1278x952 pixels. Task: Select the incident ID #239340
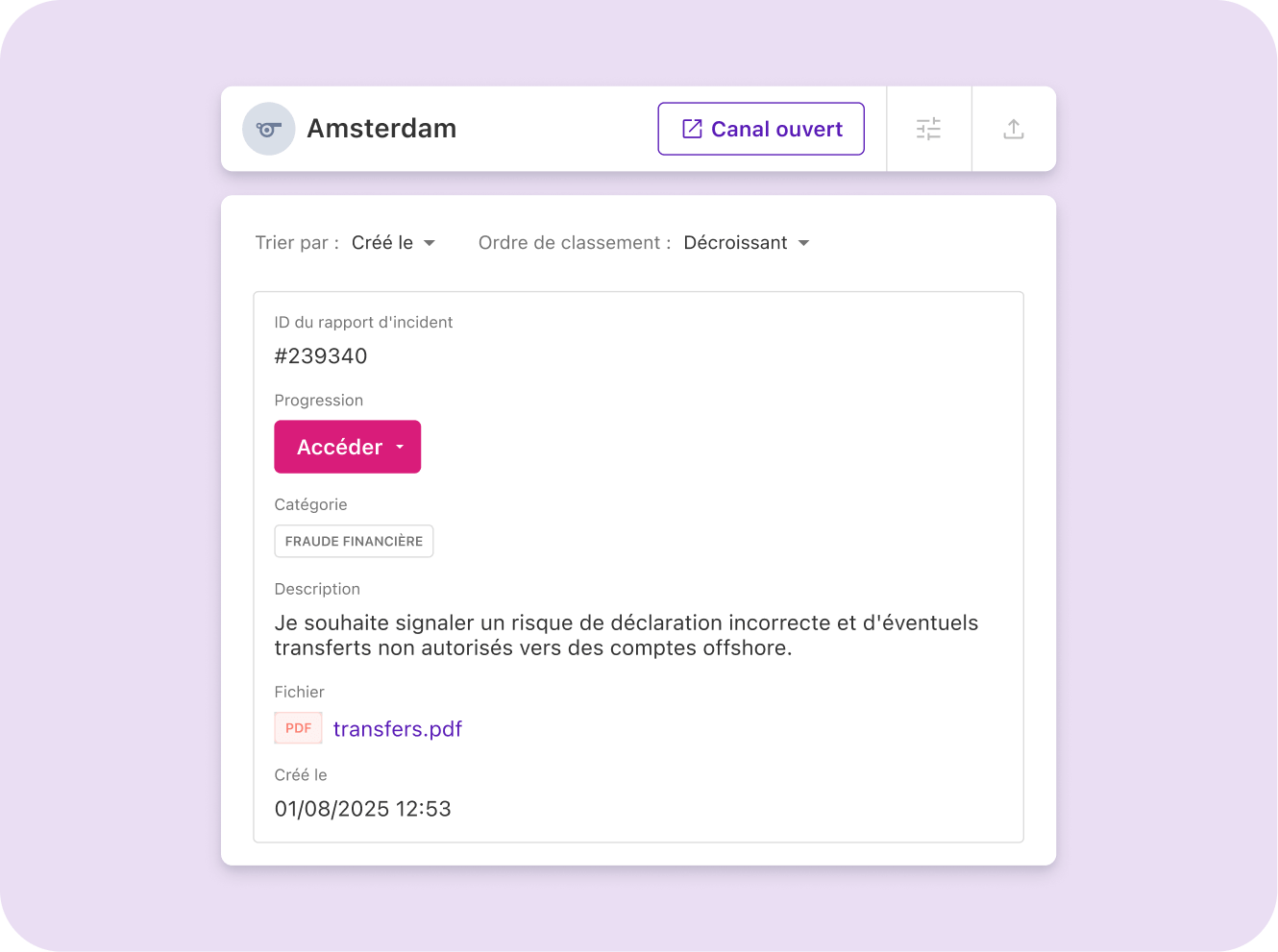pyautogui.click(x=321, y=356)
